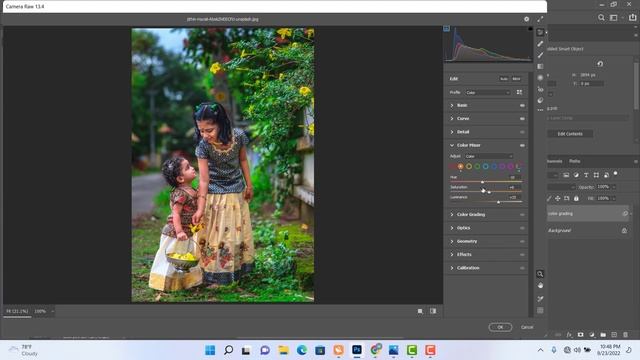Image resolution: width=640 pixels, height=360 pixels.
Task: Expand the Detail section
Action: click(x=452, y=132)
